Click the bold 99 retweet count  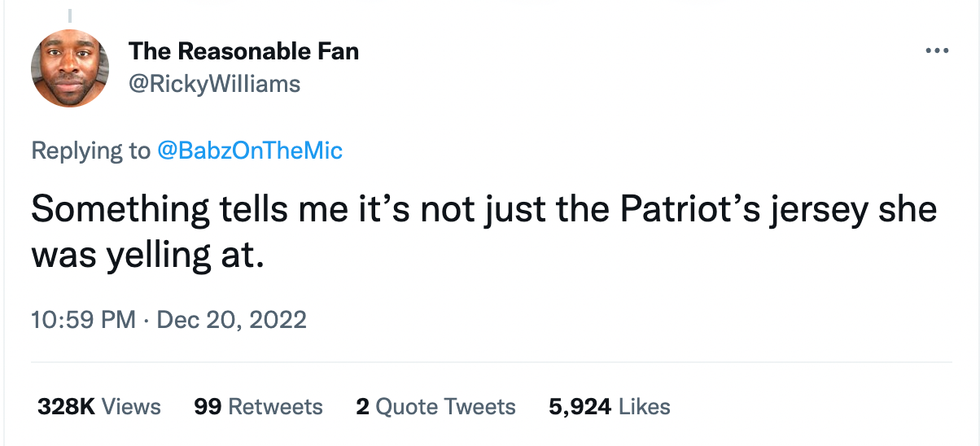tap(207, 406)
